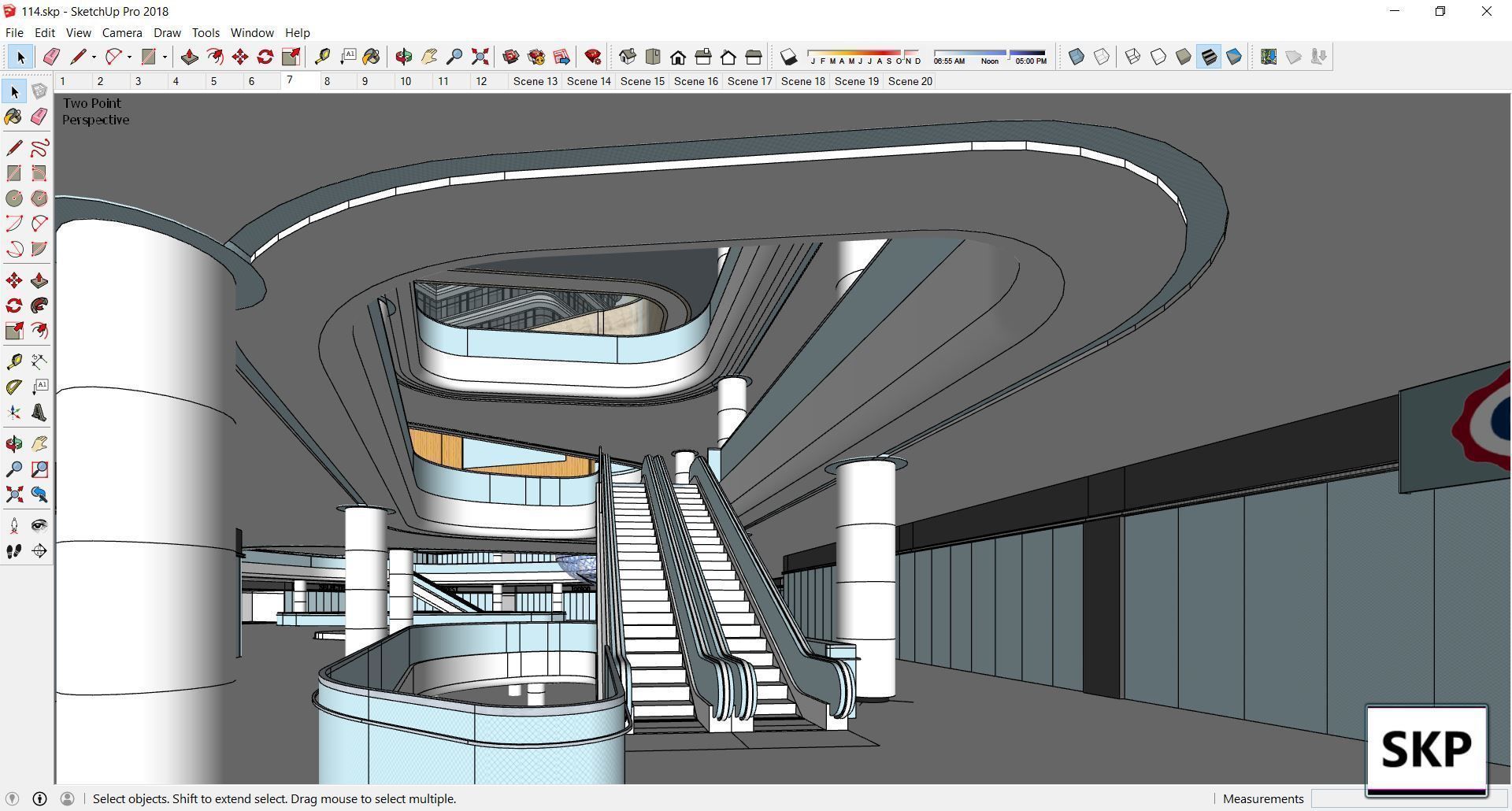This screenshot has height=811, width=1512.
Task: Switch to Top view
Action: tap(653, 57)
